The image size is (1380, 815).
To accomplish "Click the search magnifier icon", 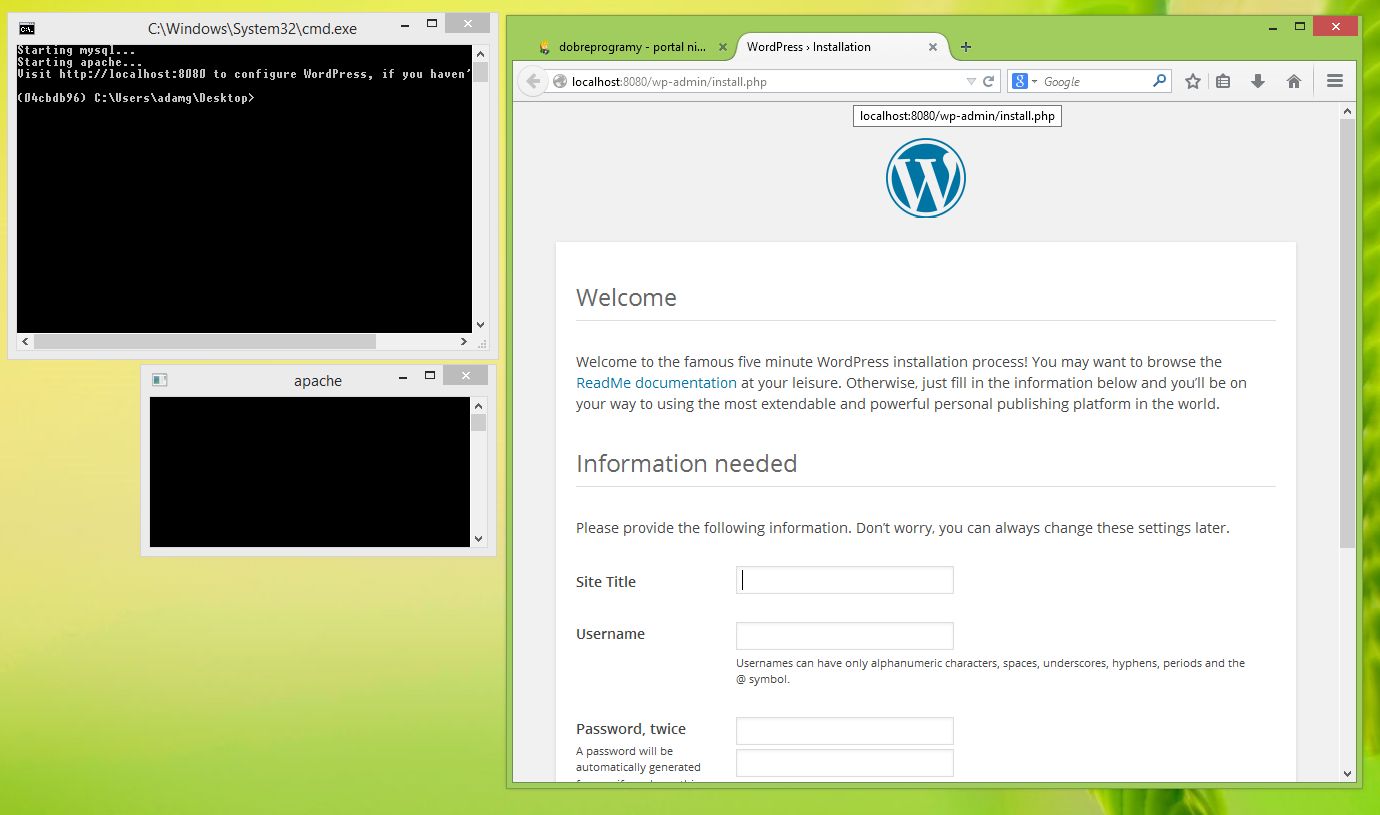I will [1160, 81].
